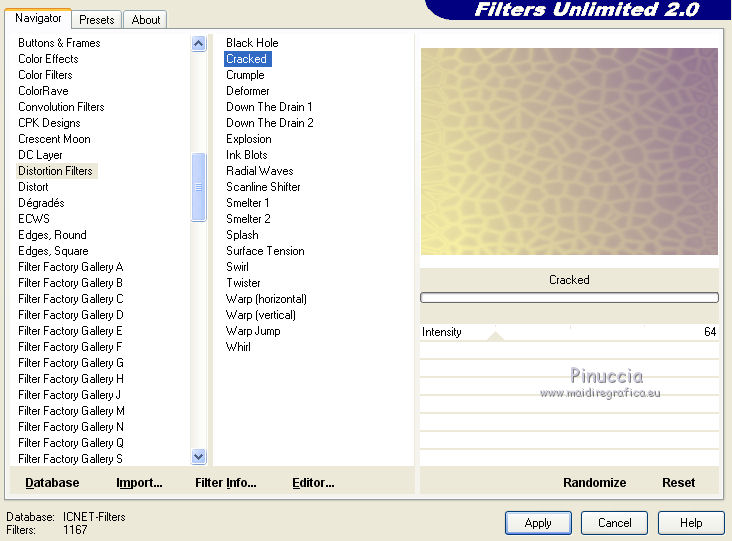Open the Import dialog
This screenshot has height=541, width=732.
[x=139, y=483]
